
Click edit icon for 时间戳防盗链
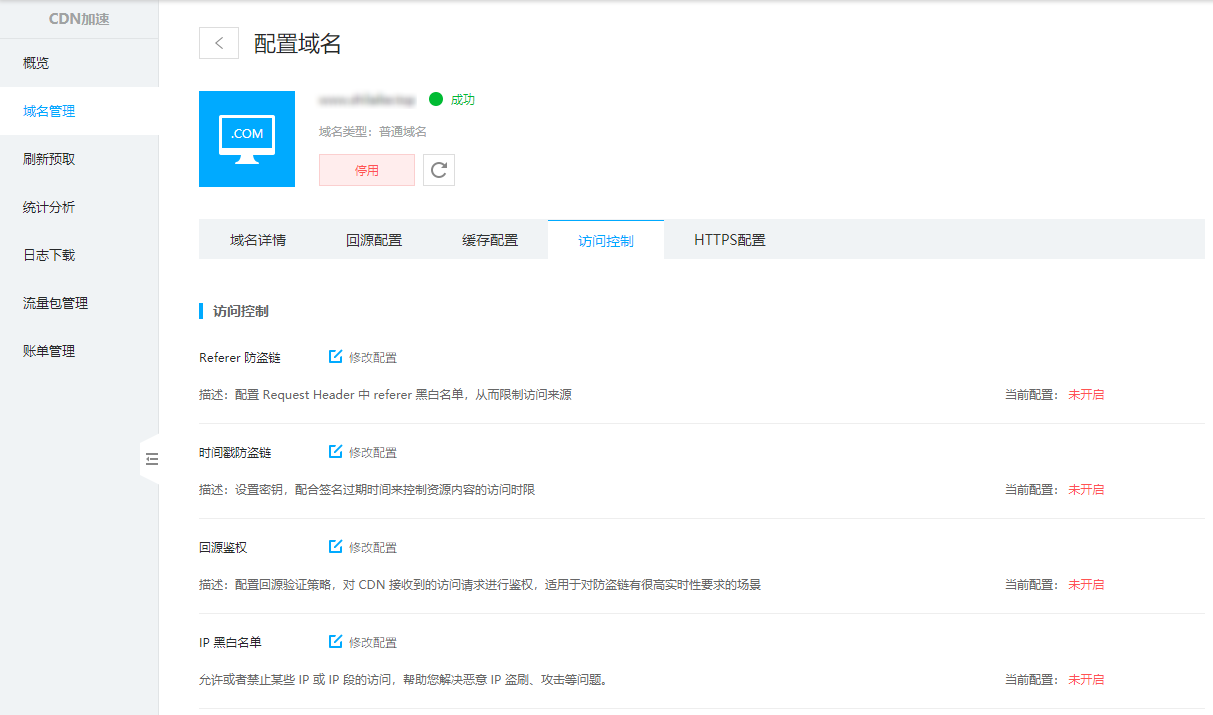pyautogui.click(x=336, y=452)
